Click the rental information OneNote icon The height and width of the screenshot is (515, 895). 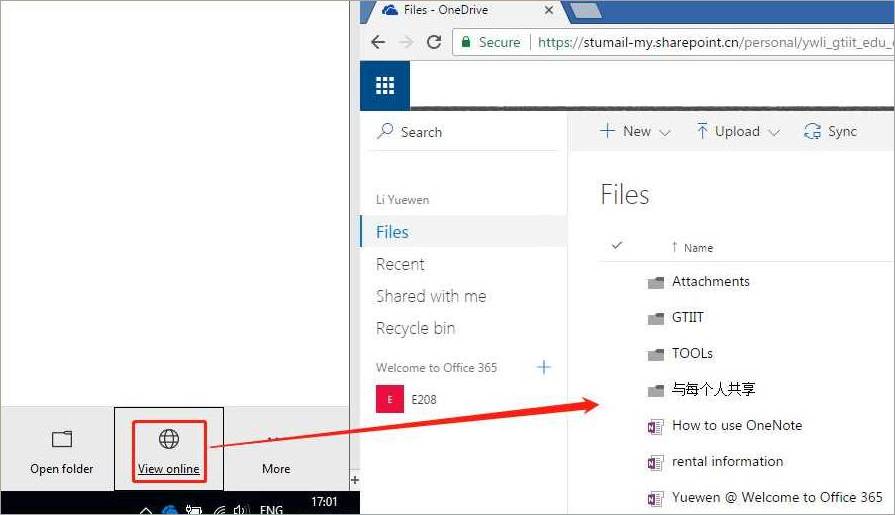click(x=655, y=462)
